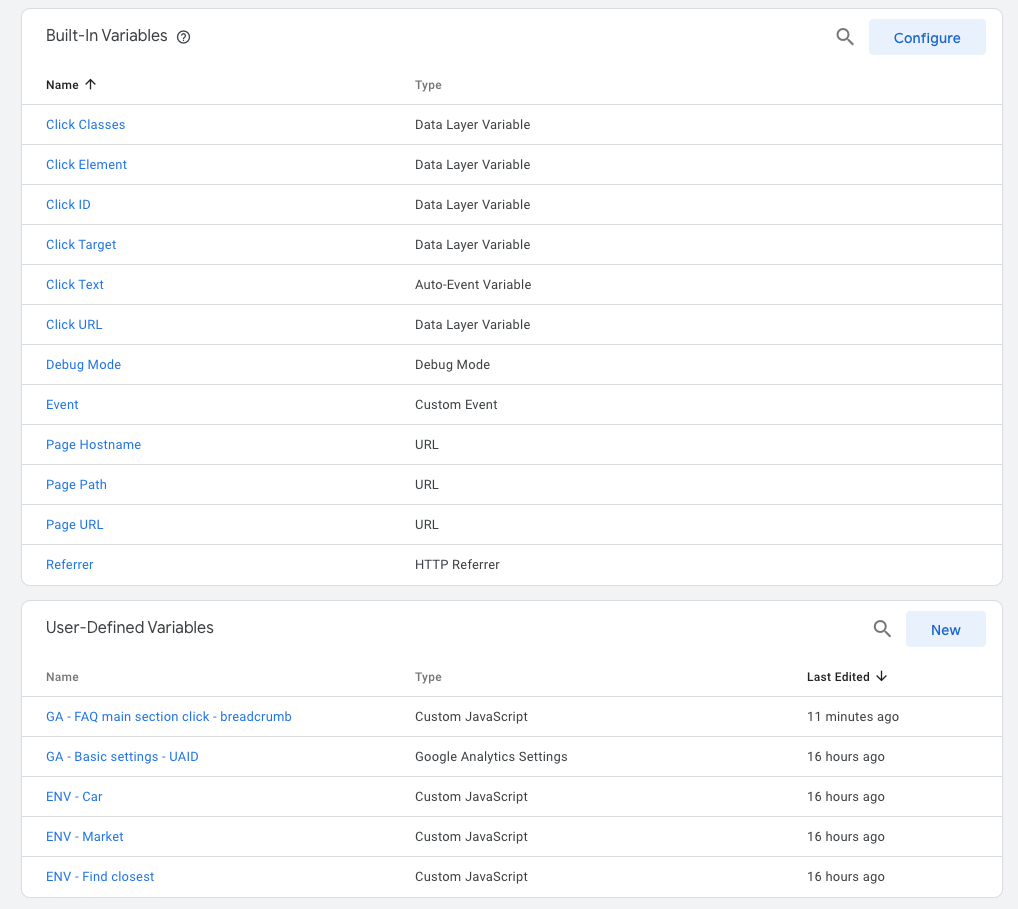Open the ENV - Market variable
This screenshot has width=1018, height=909.
[x=85, y=837]
